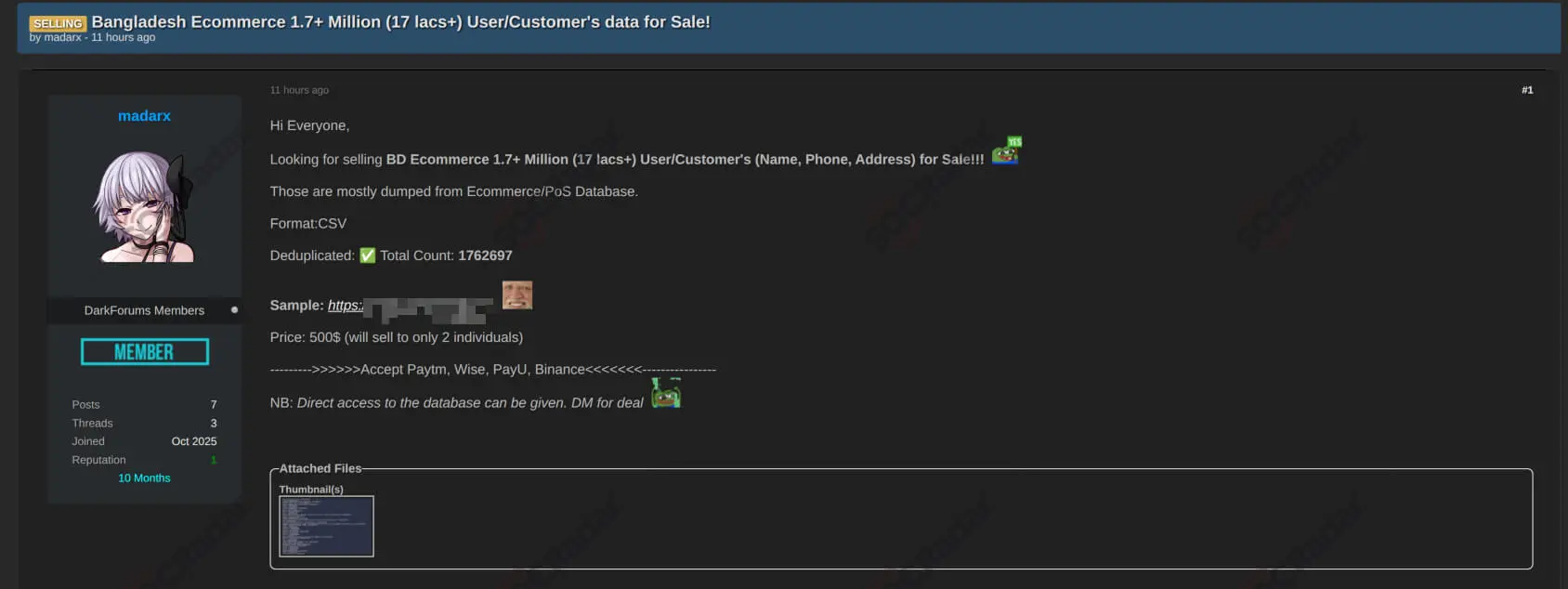Click the post number #1 permalink
The height and width of the screenshot is (589, 1568).
tap(1527, 90)
